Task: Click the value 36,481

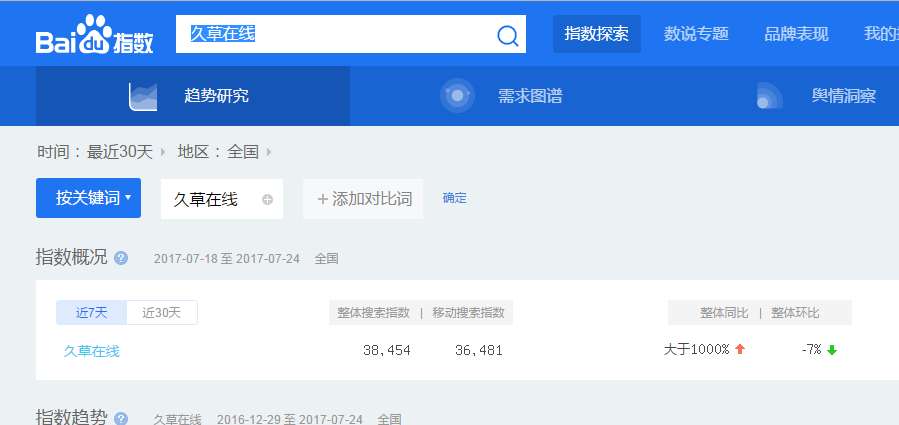Action: click(479, 350)
